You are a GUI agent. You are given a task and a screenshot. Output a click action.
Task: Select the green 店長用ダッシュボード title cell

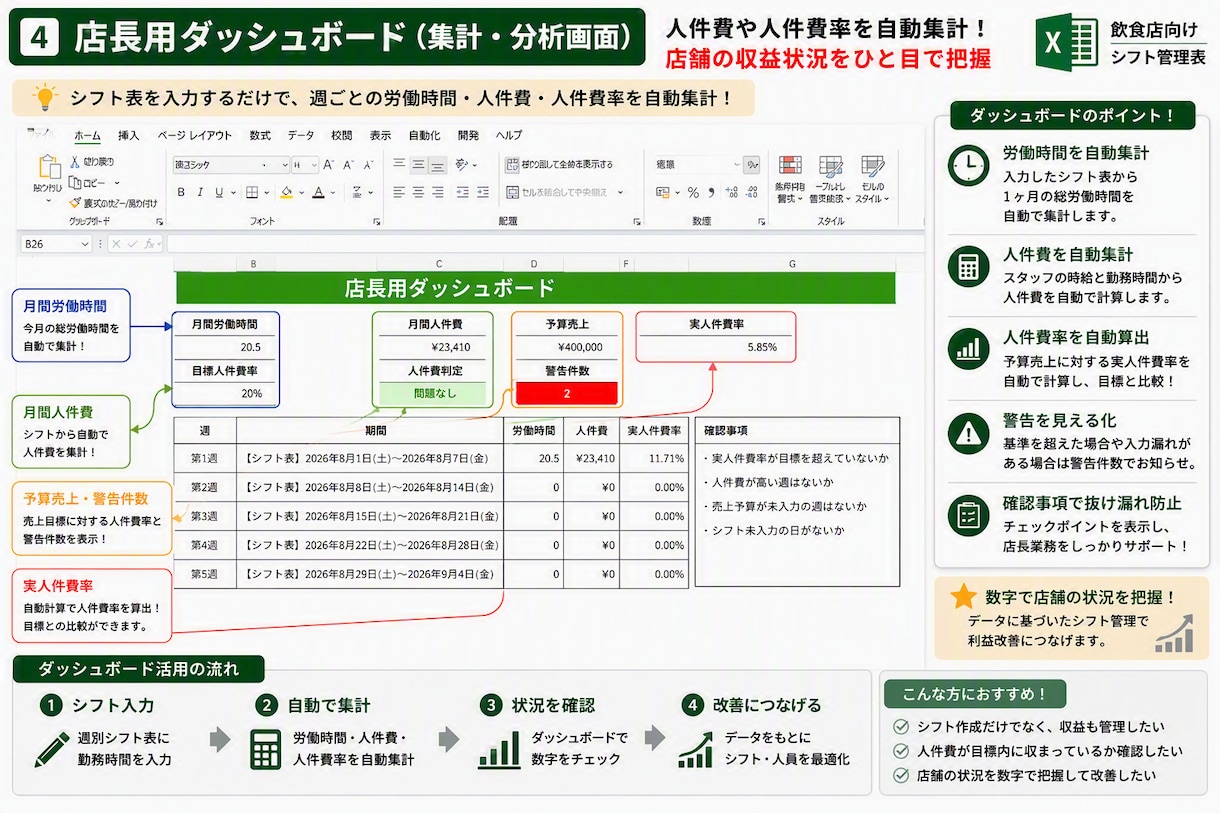(536, 289)
